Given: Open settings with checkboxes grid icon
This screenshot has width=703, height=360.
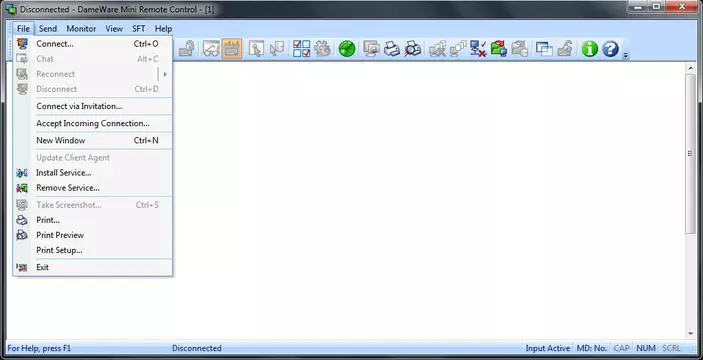Looking at the screenshot, I should pyautogui.click(x=301, y=48).
